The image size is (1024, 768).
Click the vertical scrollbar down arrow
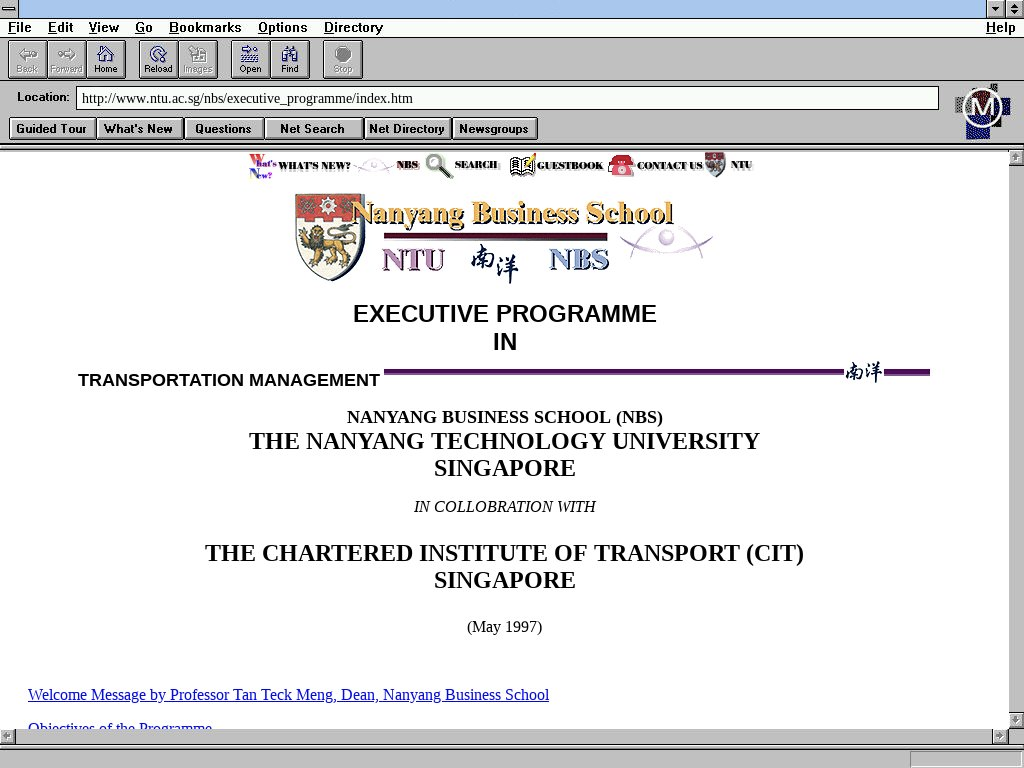[x=1016, y=720]
